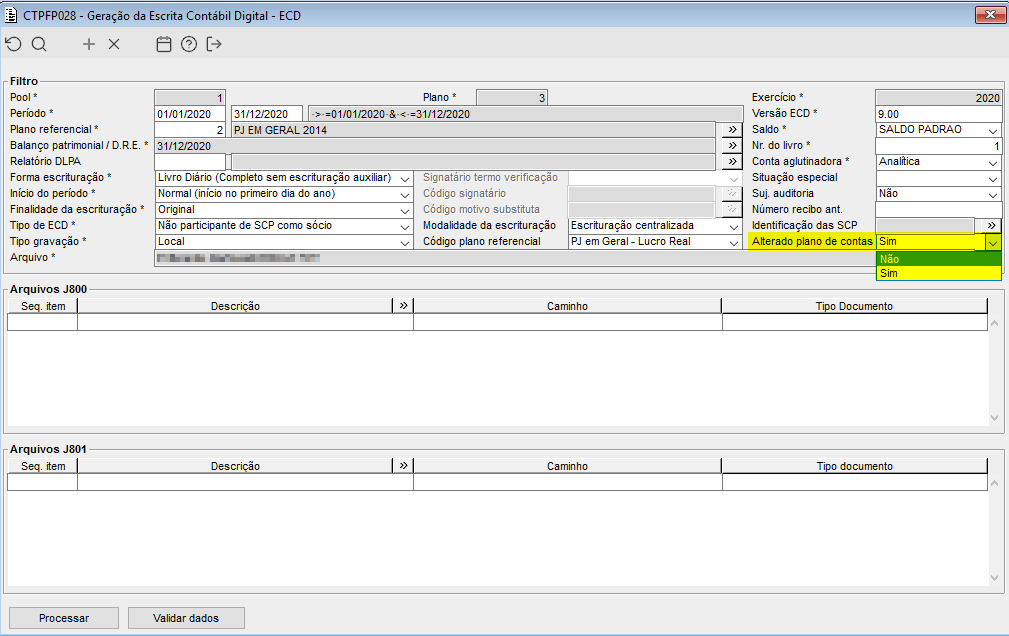Open lookup arrow for Plano referencial

click(x=732, y=129)
